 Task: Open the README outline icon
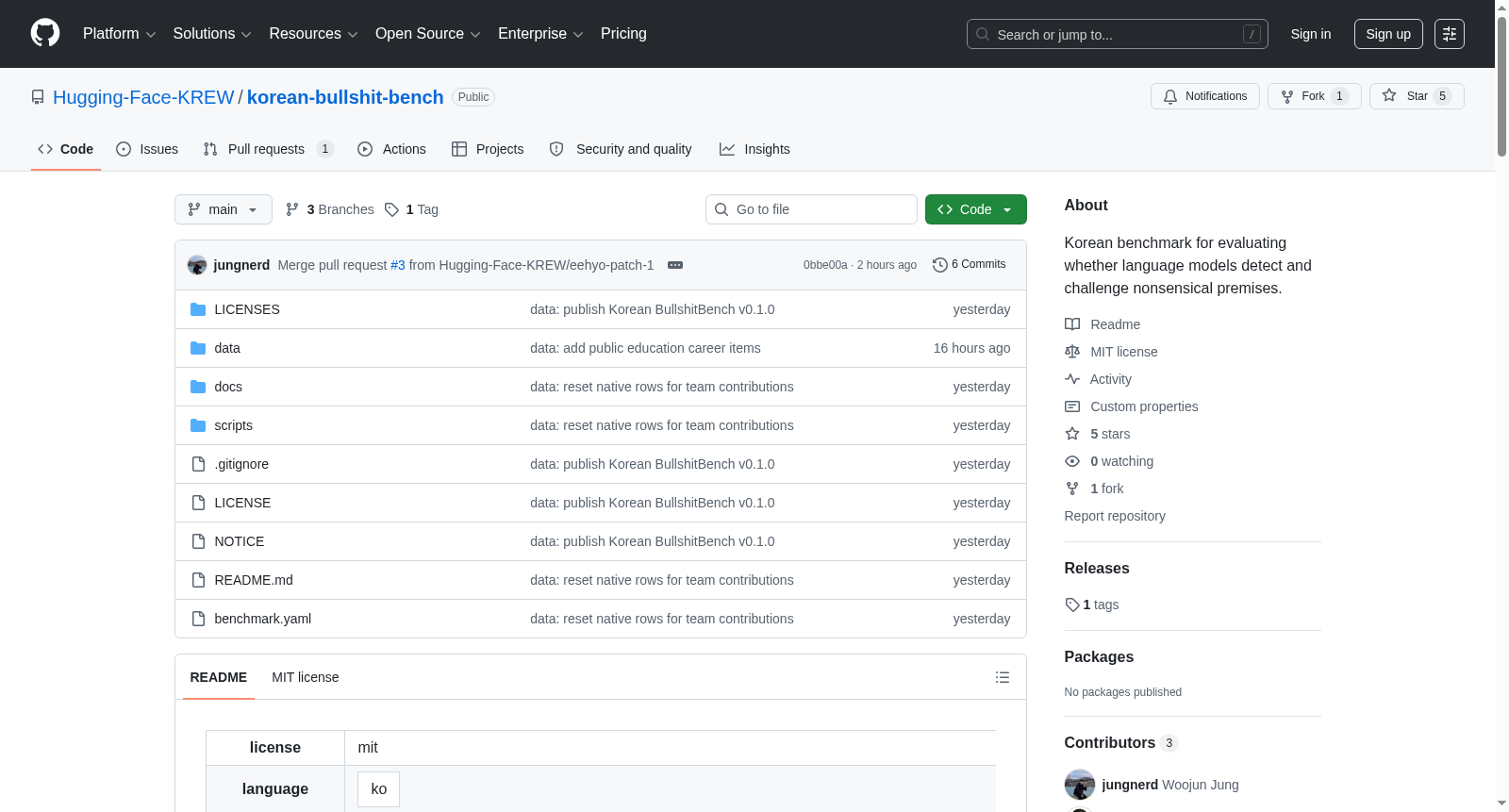click(1003, 677)
